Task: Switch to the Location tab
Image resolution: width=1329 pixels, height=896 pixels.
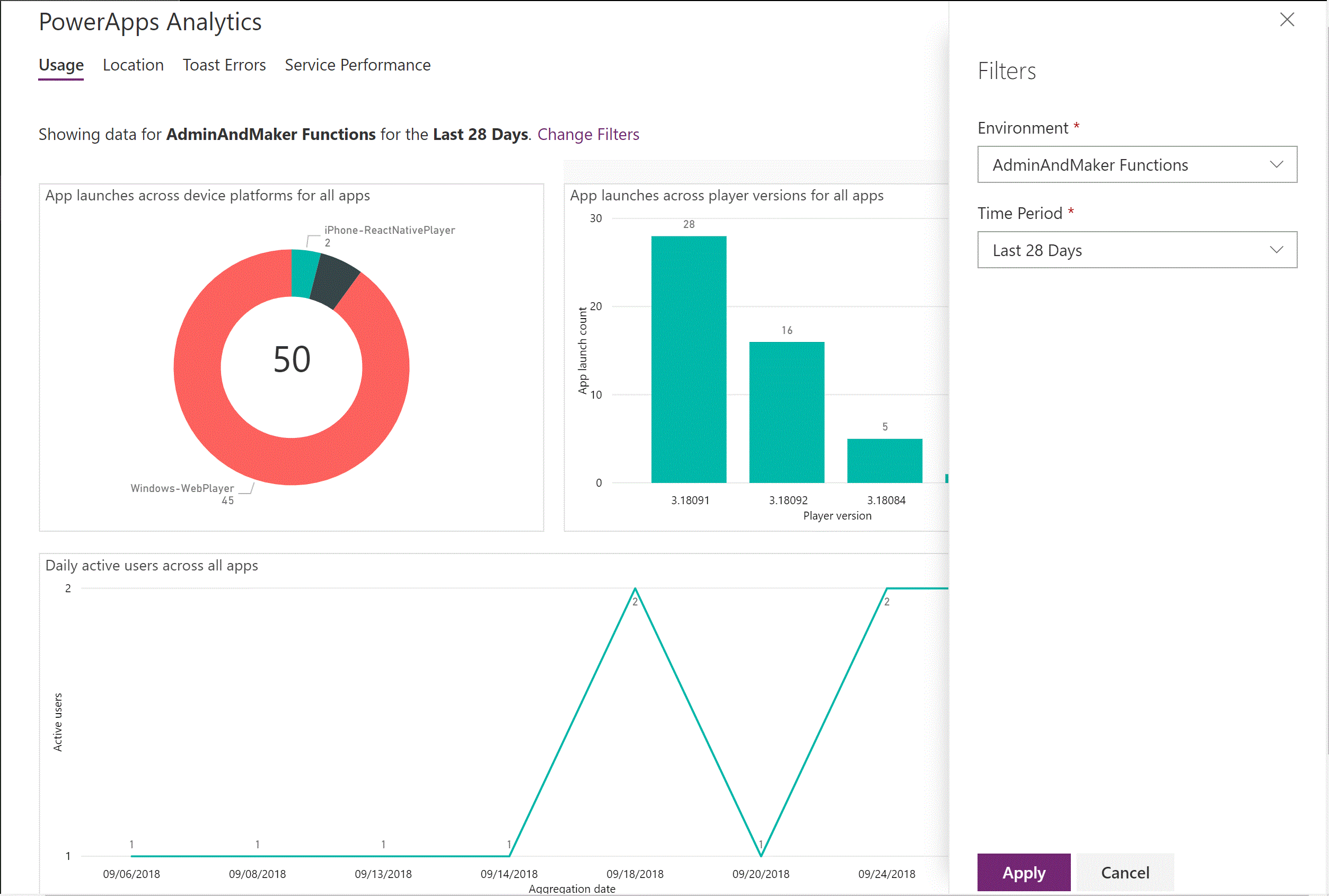Action: [133, 65]
